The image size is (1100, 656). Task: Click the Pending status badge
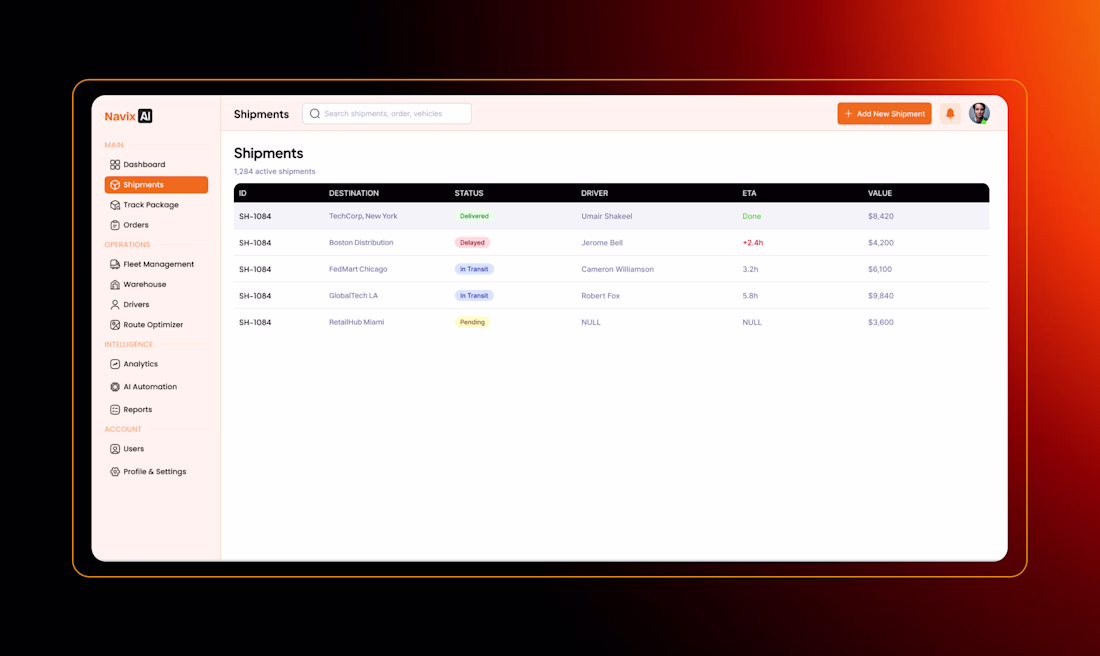tap(472, 323)
